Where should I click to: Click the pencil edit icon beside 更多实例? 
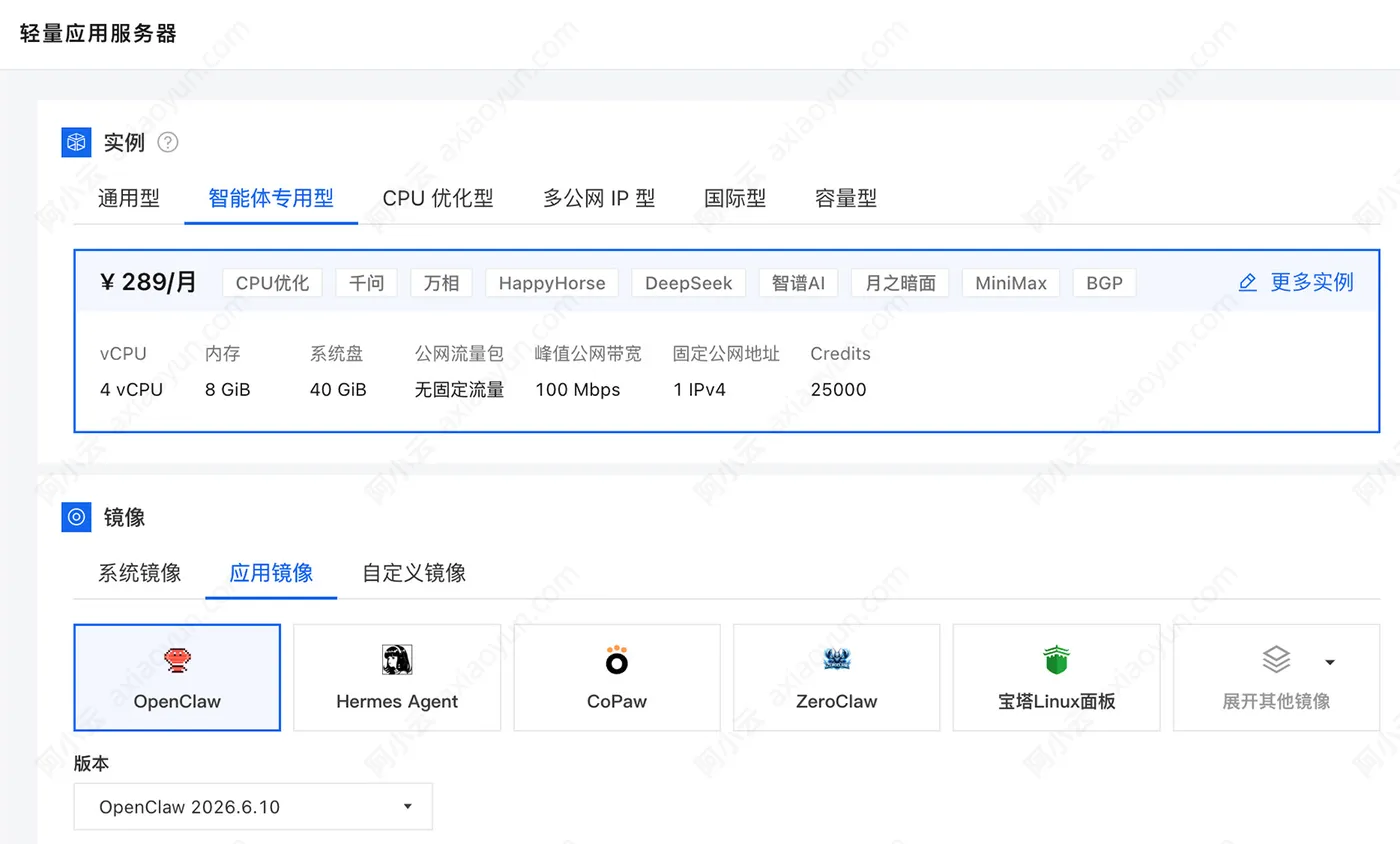[x=1248, y=282]
